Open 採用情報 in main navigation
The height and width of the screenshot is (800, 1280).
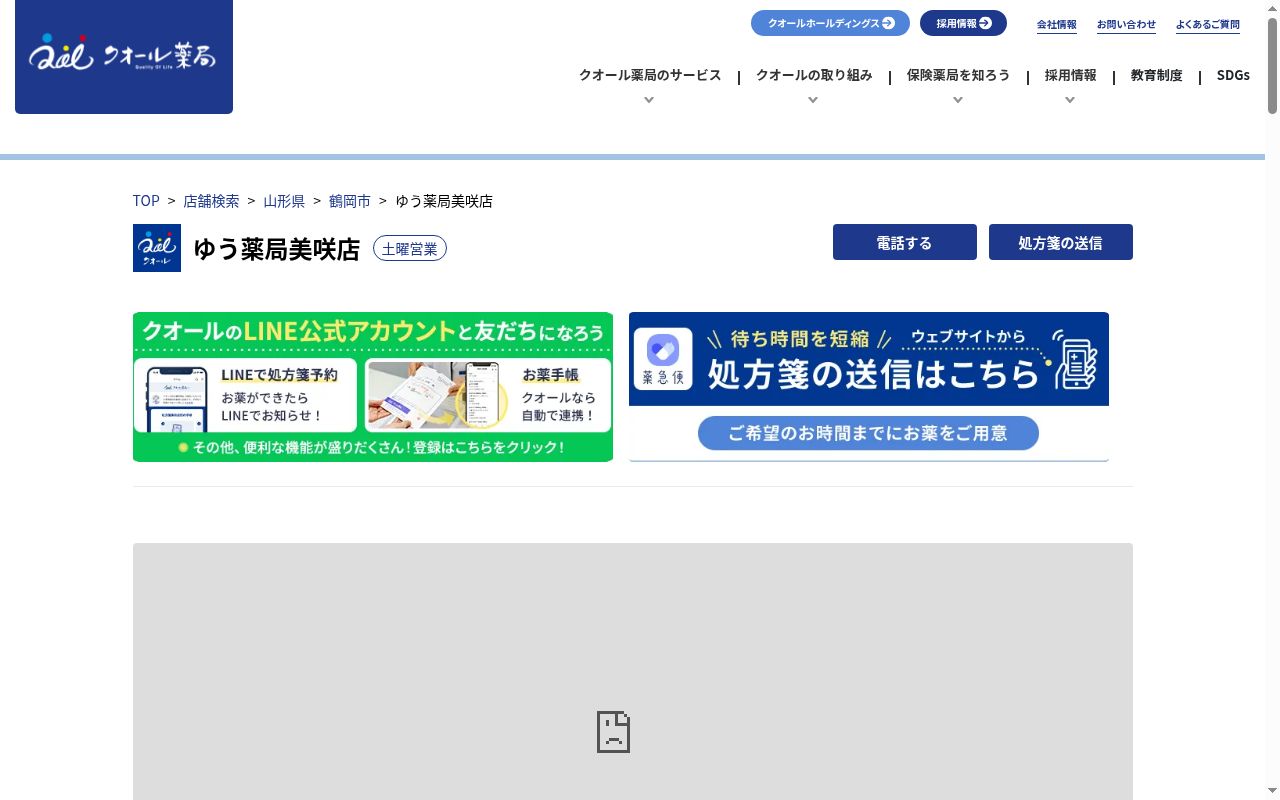[x=1071, y=75]
